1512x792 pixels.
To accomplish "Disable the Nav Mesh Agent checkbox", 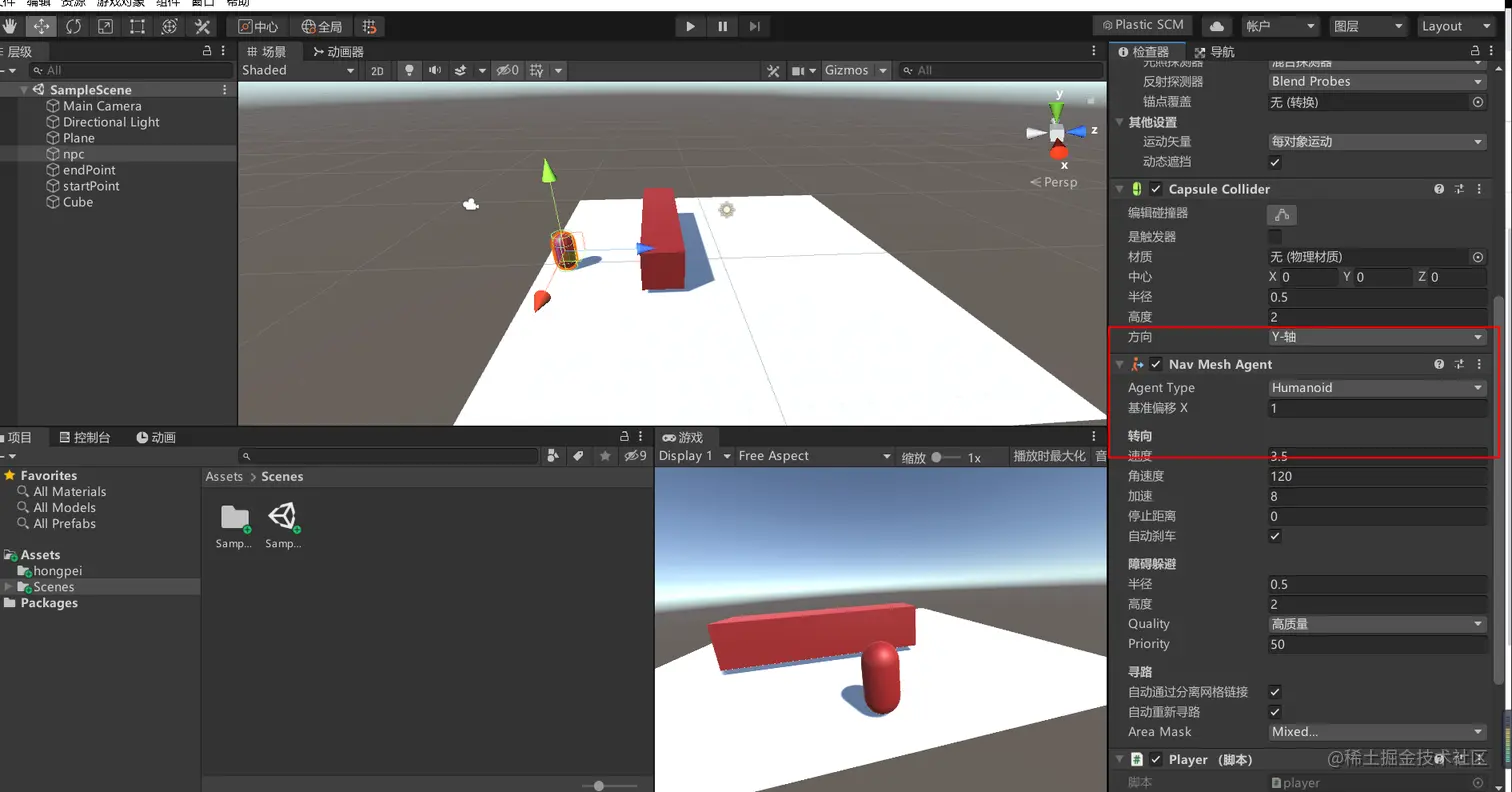I will [1156, 364].
